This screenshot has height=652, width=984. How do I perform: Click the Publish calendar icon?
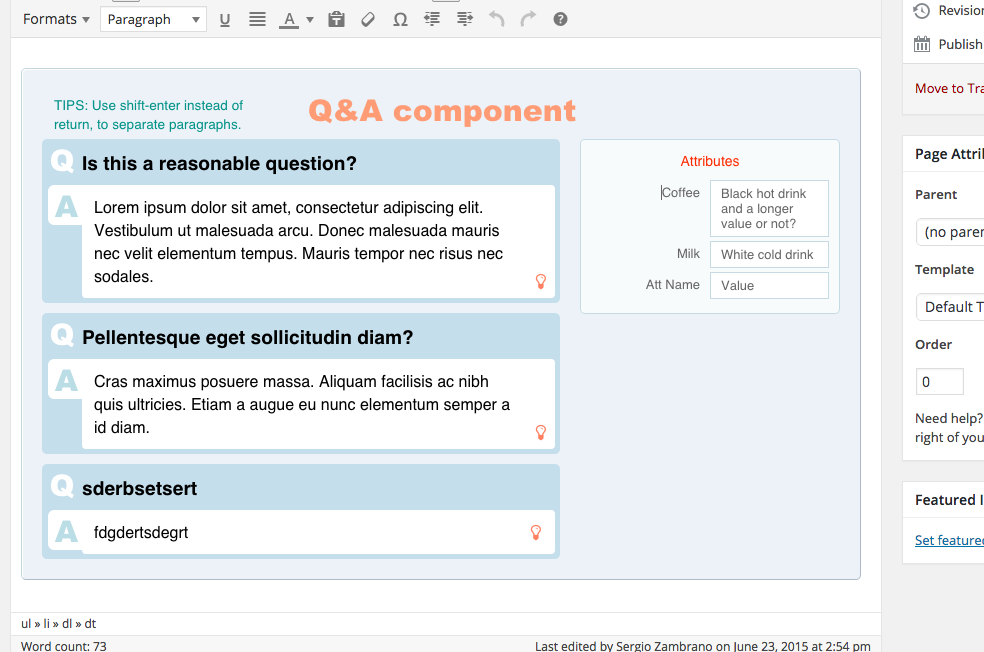(922, 44)
